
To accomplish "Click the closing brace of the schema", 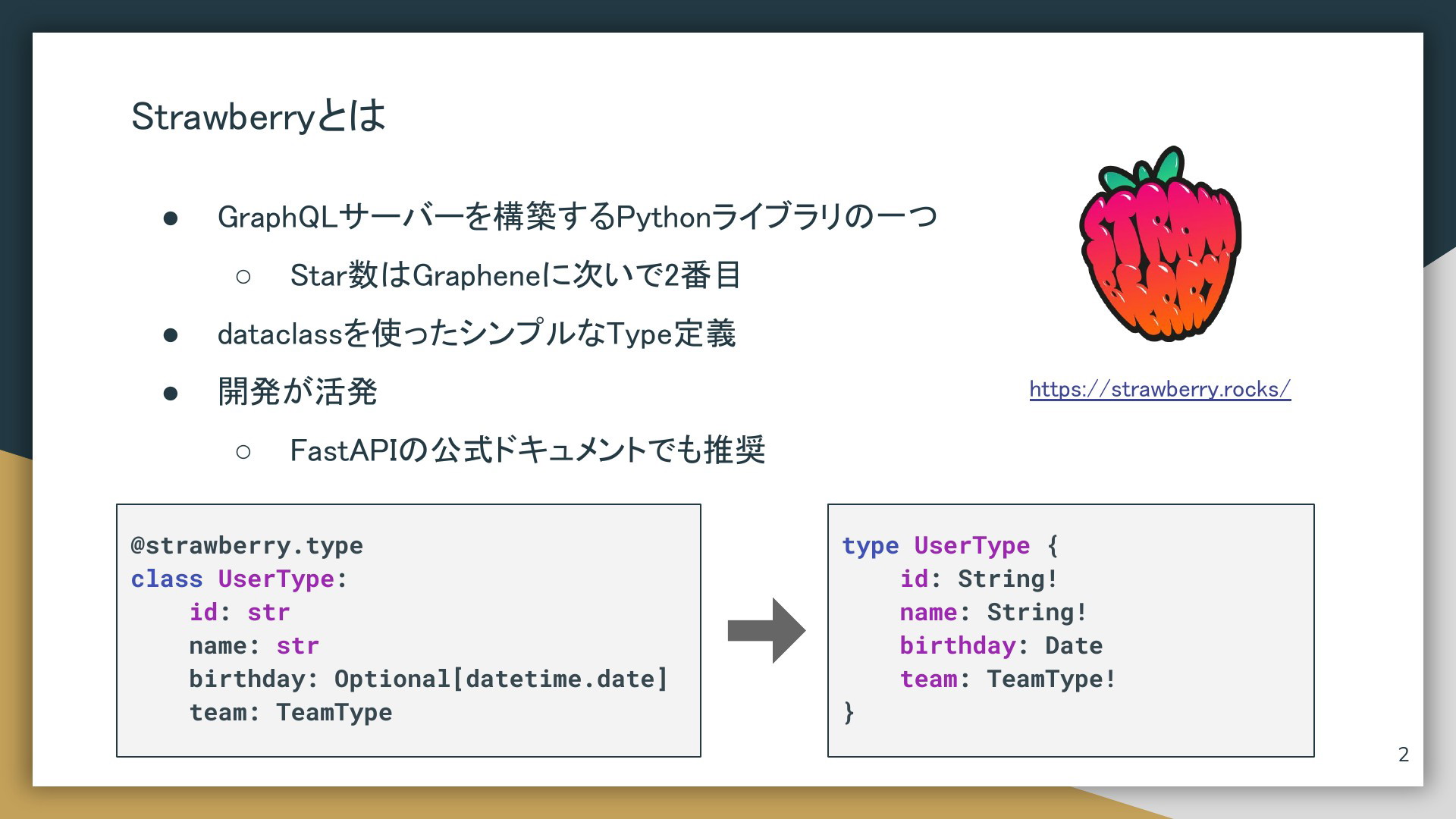I will (849, 712).
